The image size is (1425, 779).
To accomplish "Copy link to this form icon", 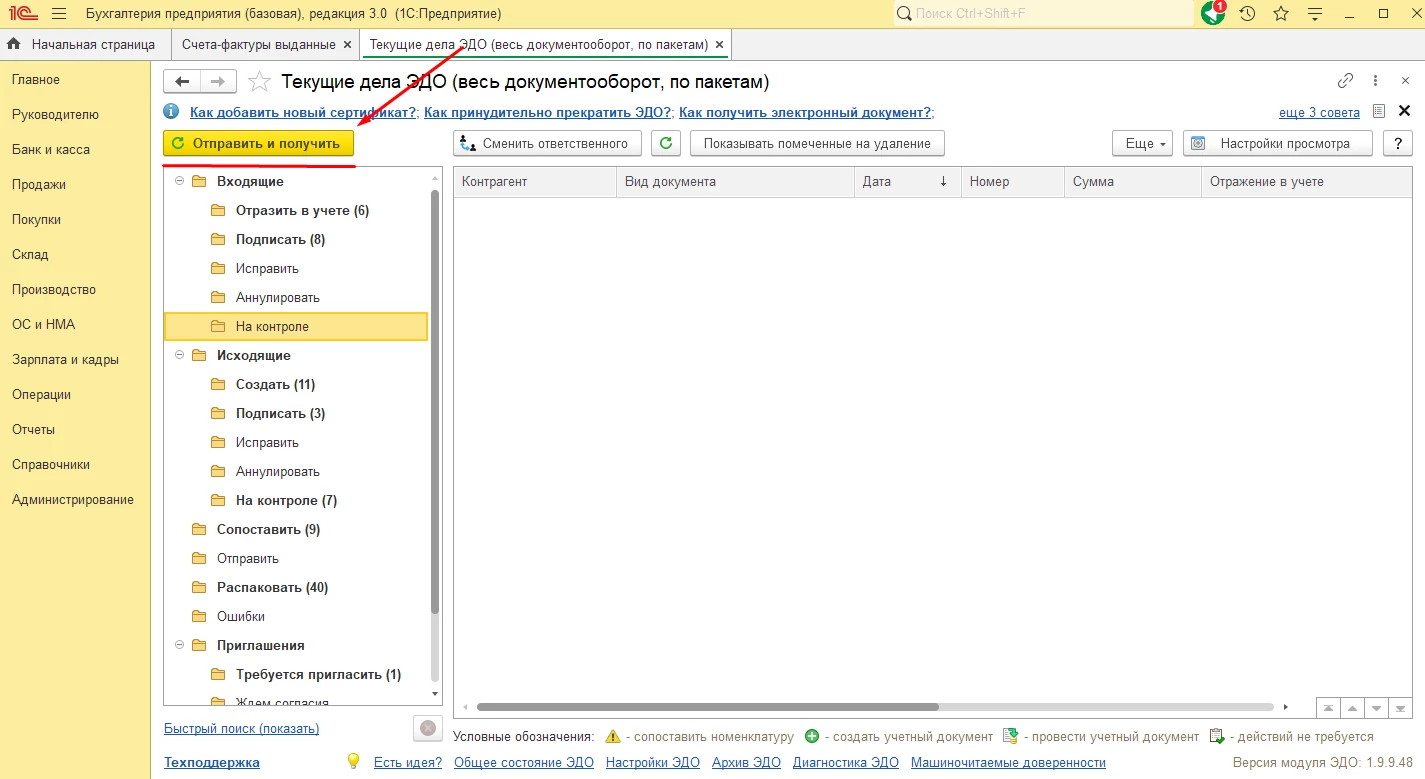I will pyautogui.click(x=1346, y=81).
